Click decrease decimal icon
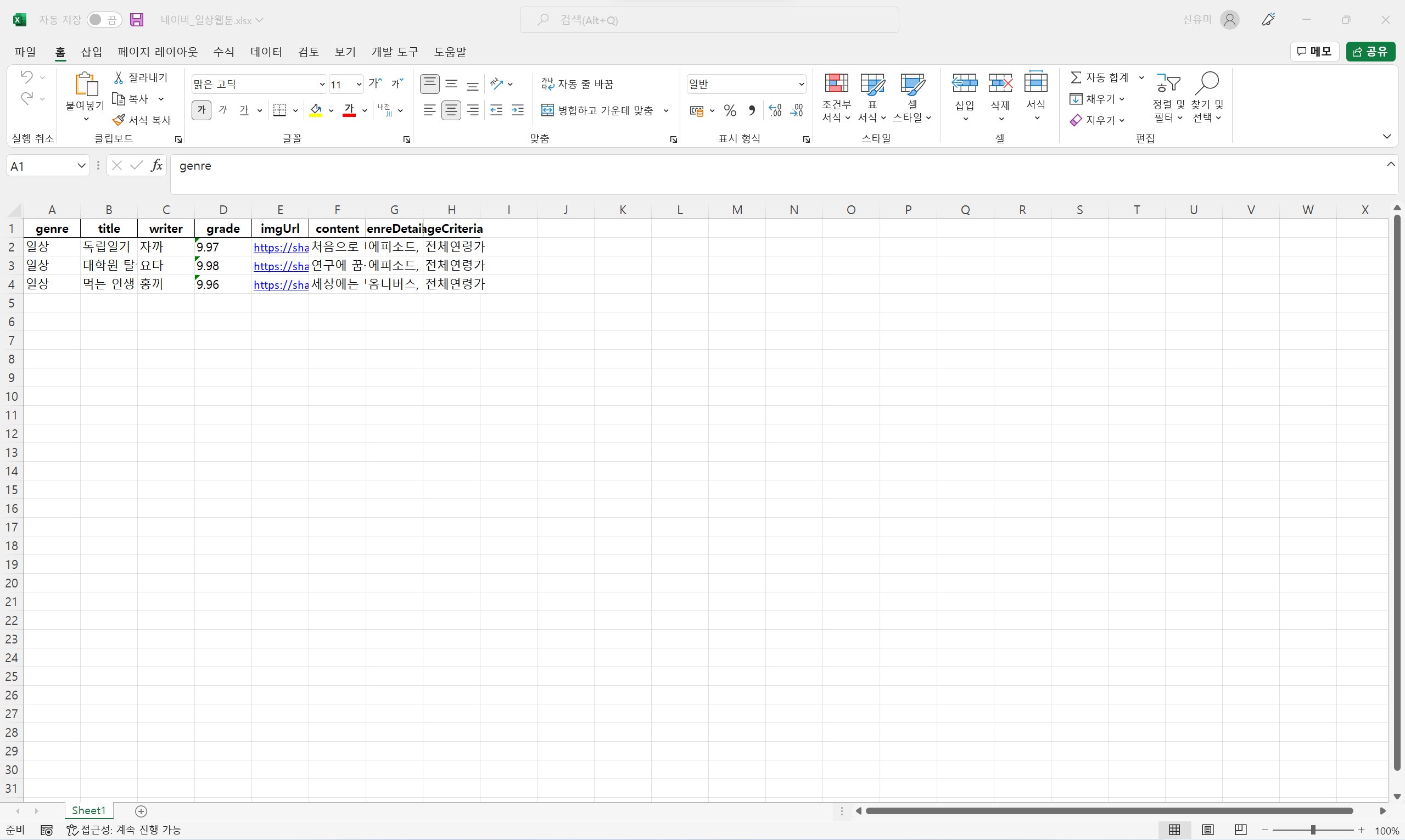1405x840 pixels. pyautogui.click(x=797, y=110)
